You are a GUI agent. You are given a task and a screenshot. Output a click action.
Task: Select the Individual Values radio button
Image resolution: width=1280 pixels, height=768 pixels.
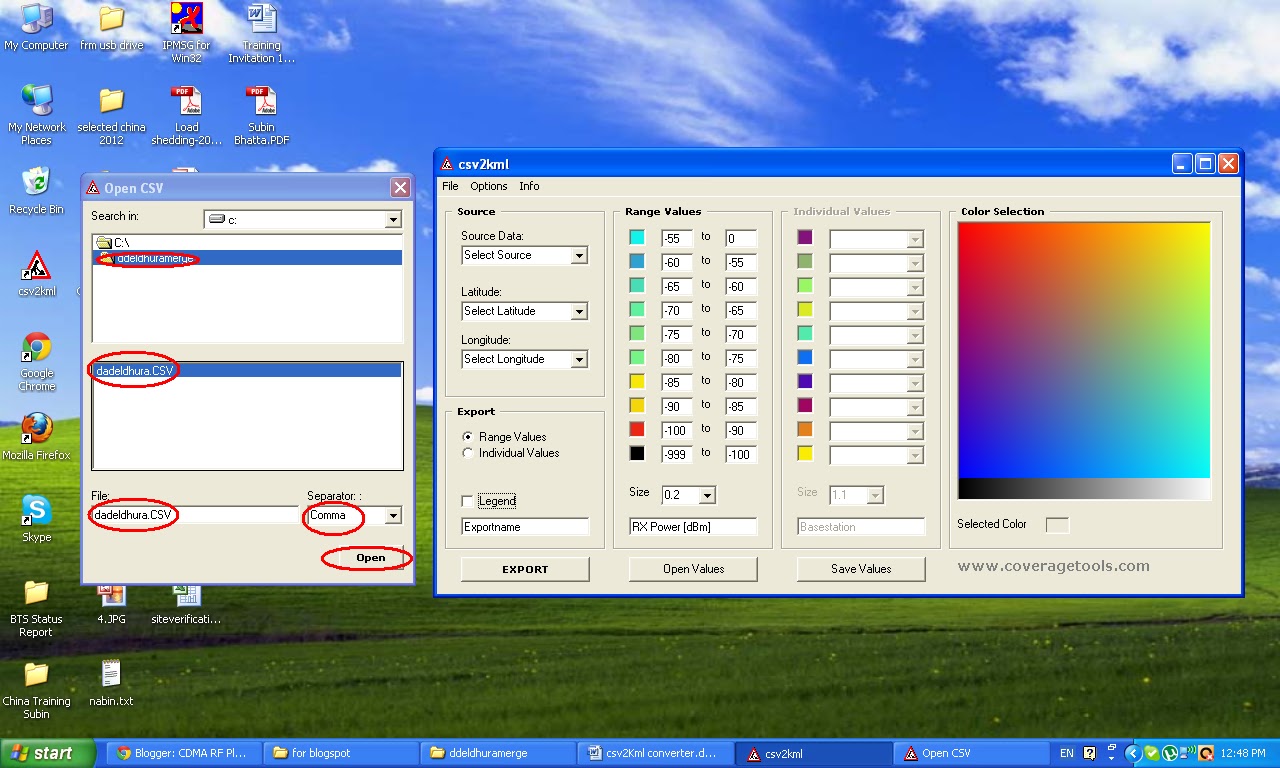click(468, 453)
